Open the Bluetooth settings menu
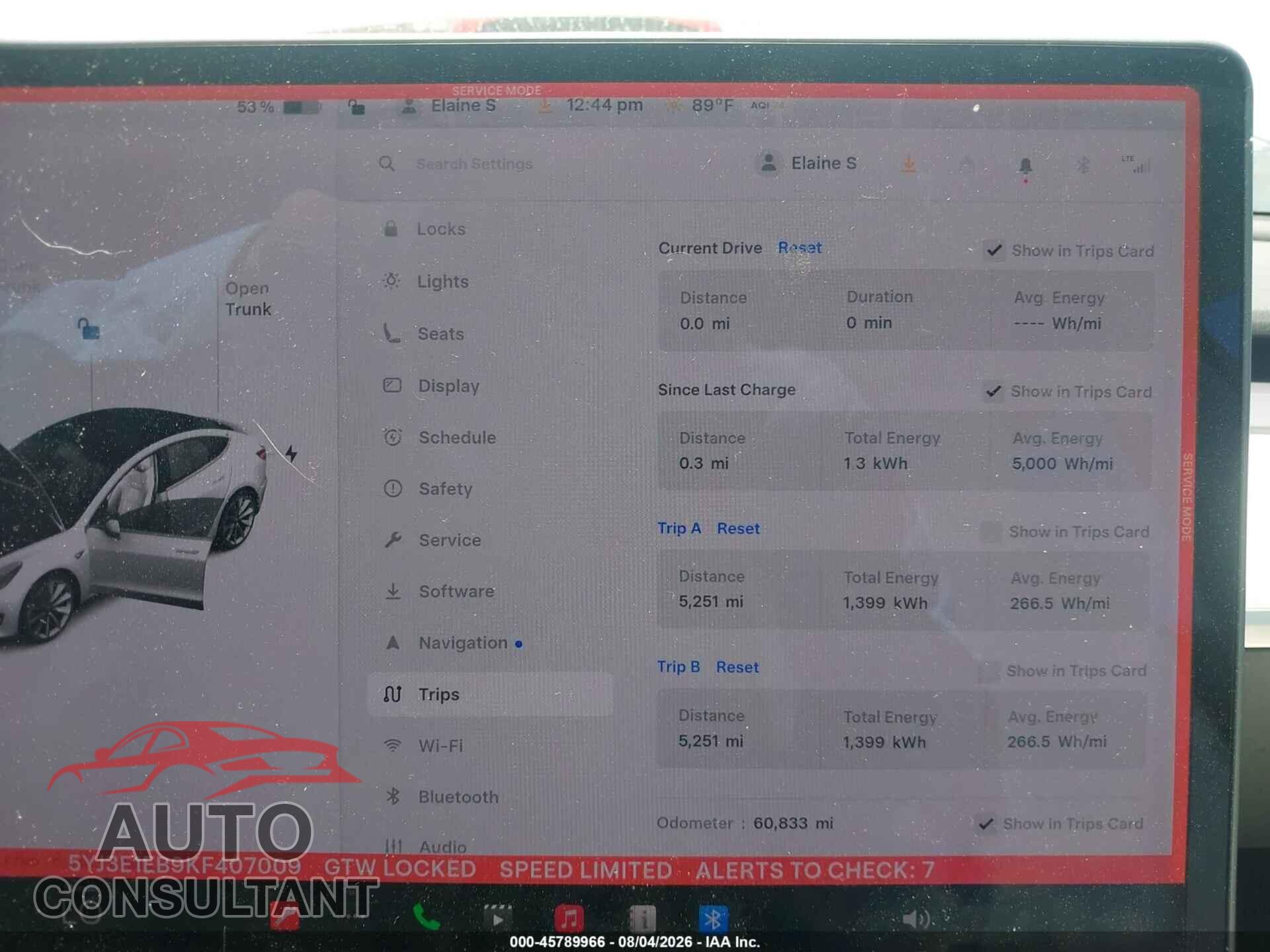This screenshot has width=1270, height=952. [x=441, y=797]
